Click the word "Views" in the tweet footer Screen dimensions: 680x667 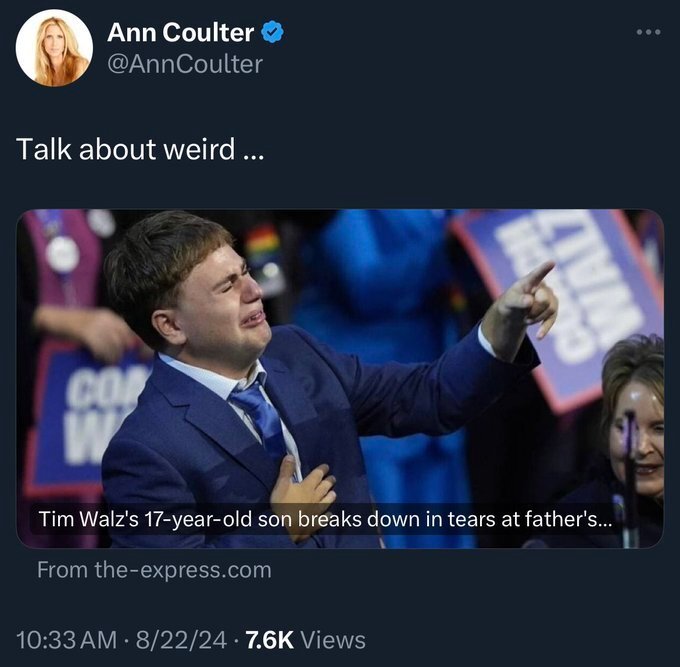point(333,640)
